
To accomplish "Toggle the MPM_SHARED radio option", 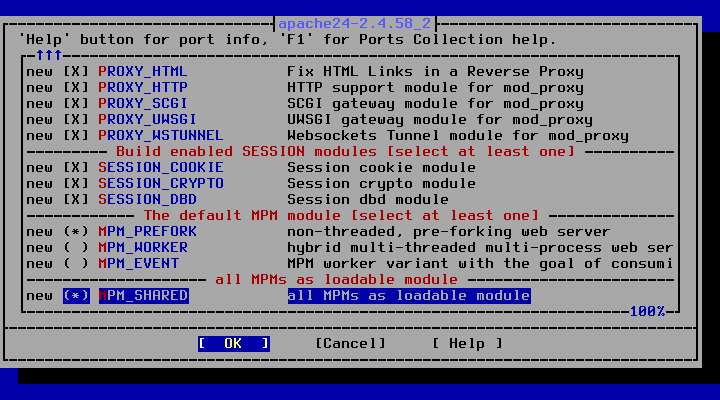I will coord(76,296).
